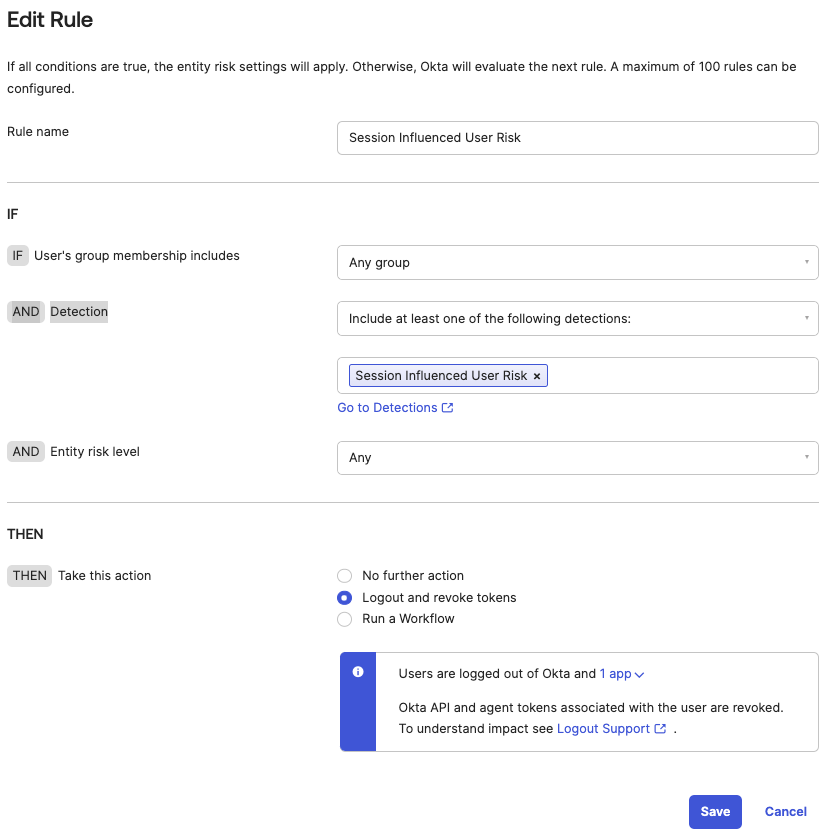This screenshot has height=835, width=832.
Task: Click the Detection condition label
Action: pyautogui.click(x=79, y=312)
